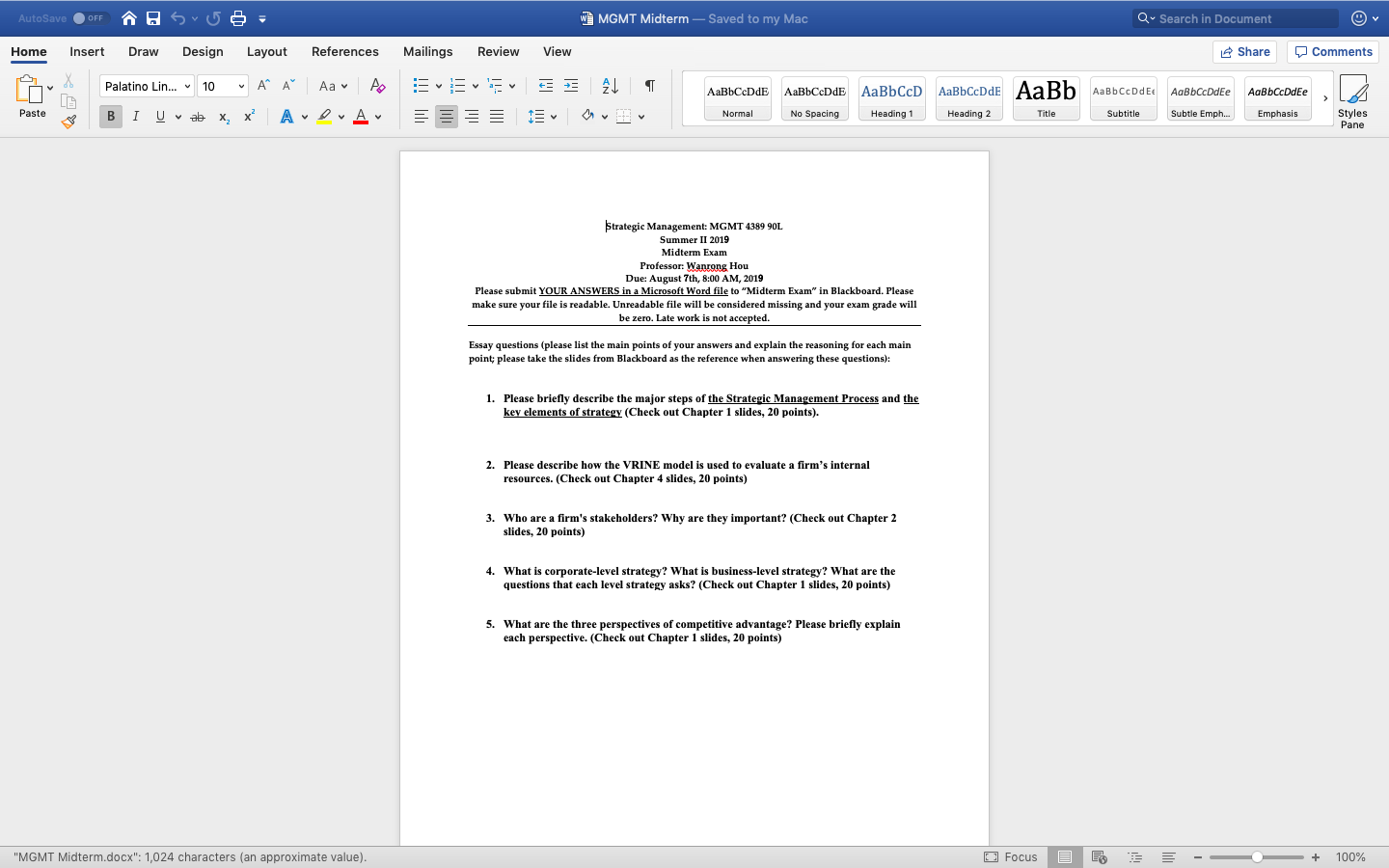The height and width of the screenshot is (868, 1389).
Task: Switch to Print Layout view icon
Action: click(x=1065, y=856)
